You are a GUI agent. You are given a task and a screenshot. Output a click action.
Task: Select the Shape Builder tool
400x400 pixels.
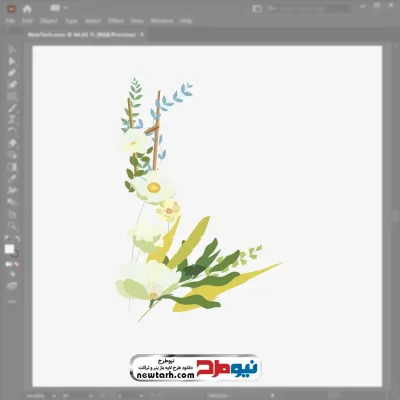pyautogui.click(x=12, y=155)
